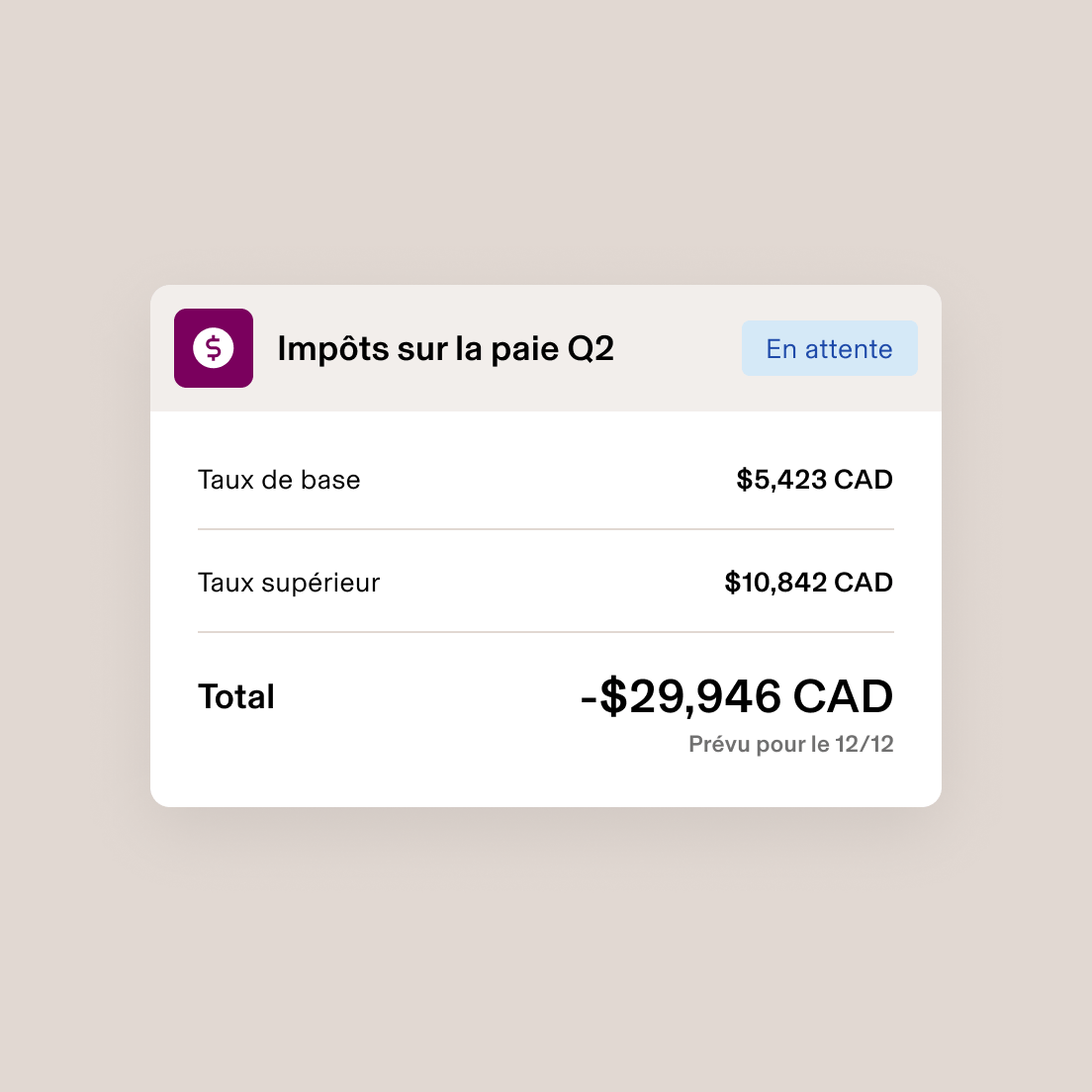Click the '-$29,946 CAD' total amount
This screenshot has height=1092, width=1092.
coord(738,696)
